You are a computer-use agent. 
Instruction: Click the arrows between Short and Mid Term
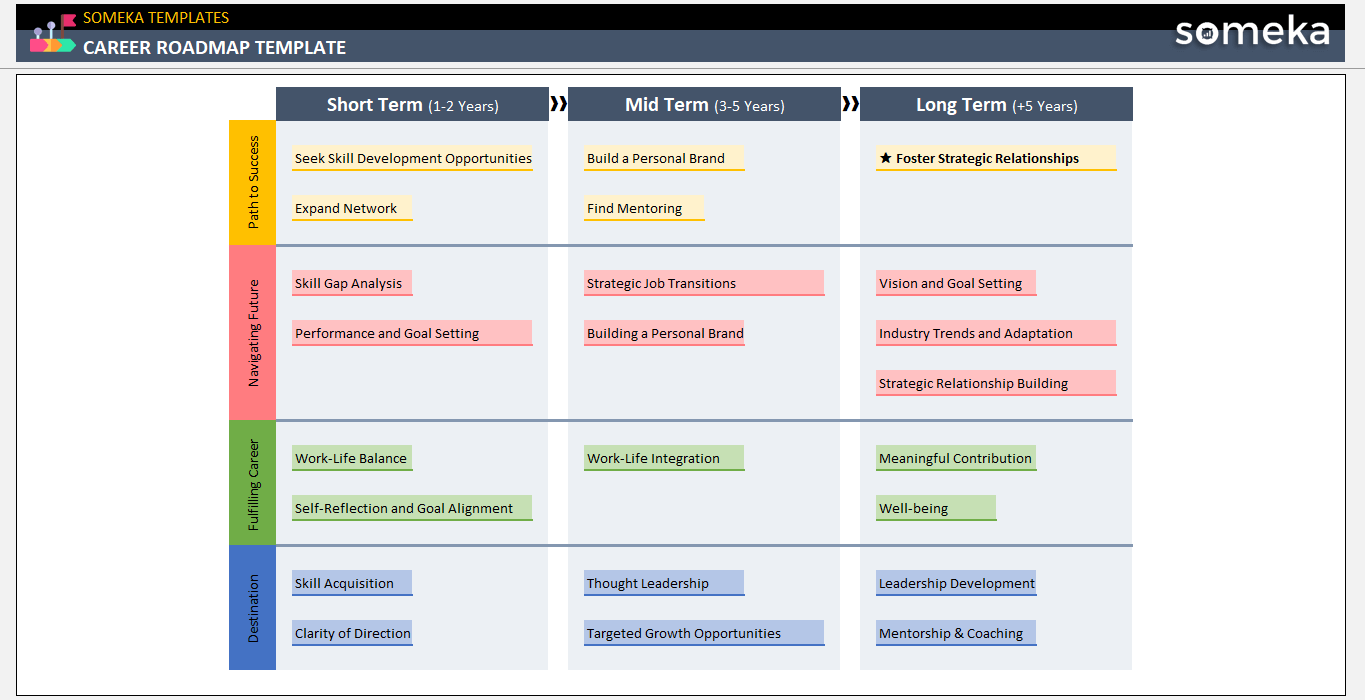[x=559, y=104]
